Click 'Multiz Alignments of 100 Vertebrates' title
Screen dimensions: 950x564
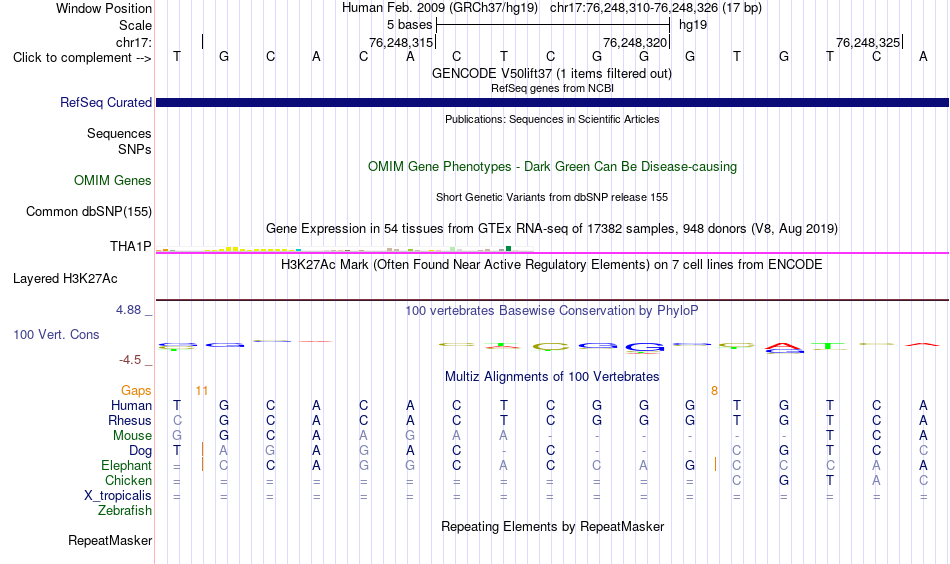point(552,377)
